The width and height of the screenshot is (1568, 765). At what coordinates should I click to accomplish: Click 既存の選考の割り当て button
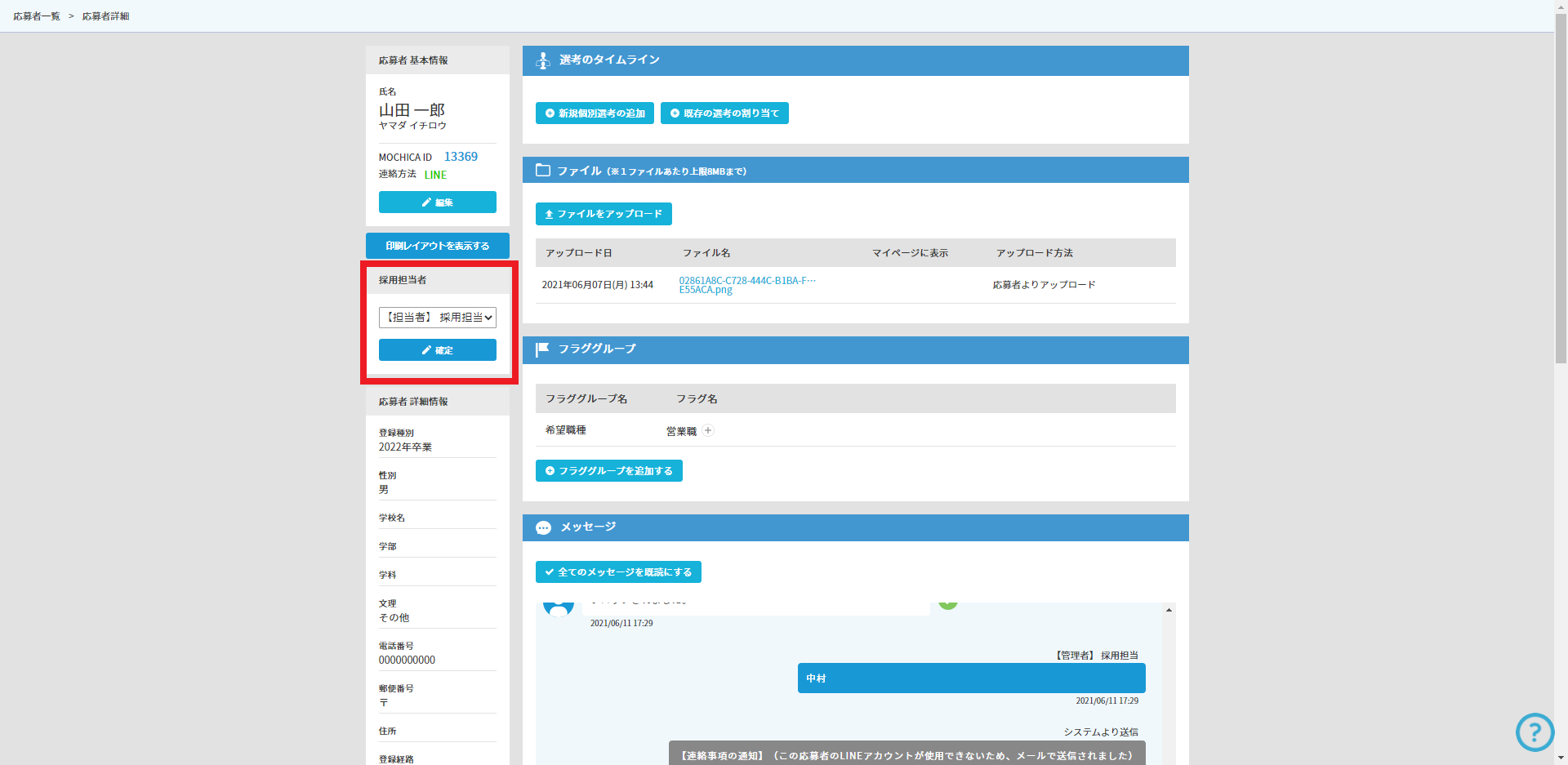coord(724,113)
